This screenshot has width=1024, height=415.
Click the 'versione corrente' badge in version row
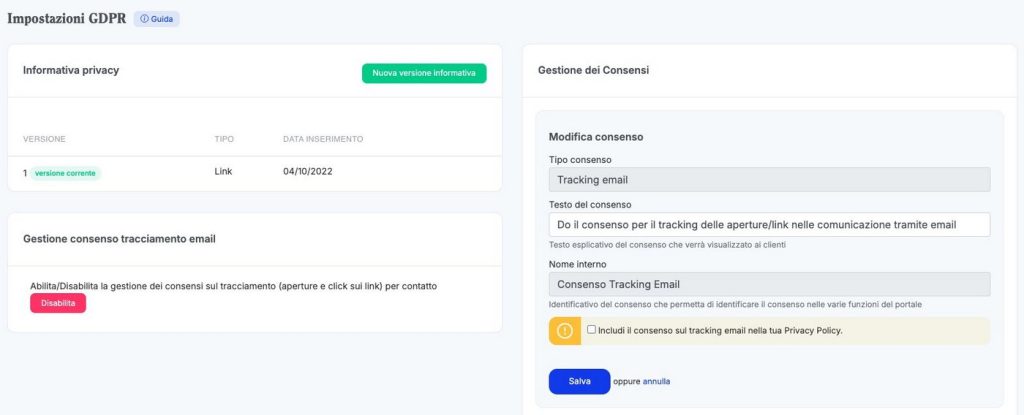pos(65,173)
